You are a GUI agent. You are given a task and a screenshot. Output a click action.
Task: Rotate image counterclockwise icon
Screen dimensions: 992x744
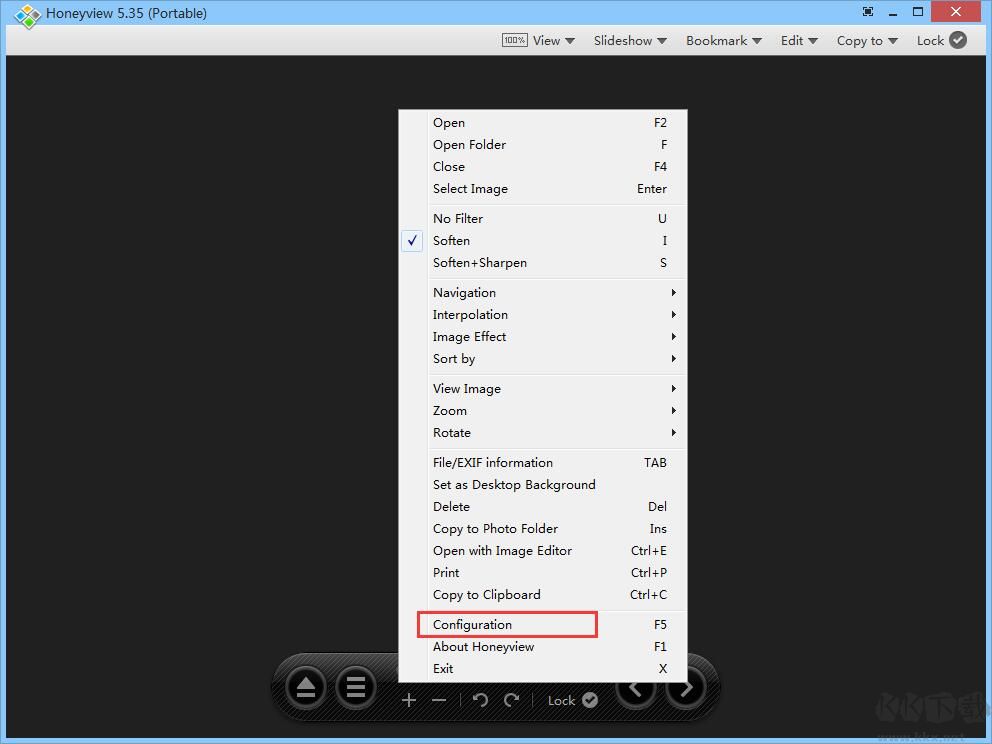coord(480,700)
